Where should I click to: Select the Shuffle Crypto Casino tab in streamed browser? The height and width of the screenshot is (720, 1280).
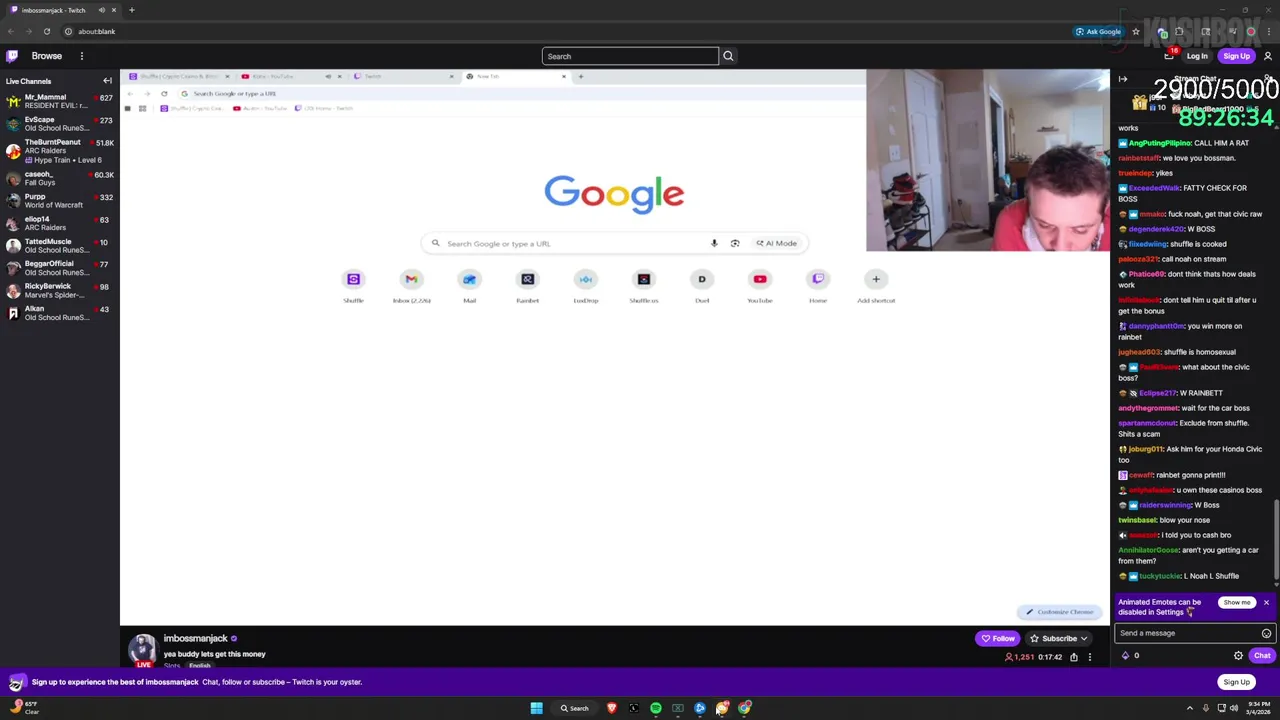[x=178, y=76]
